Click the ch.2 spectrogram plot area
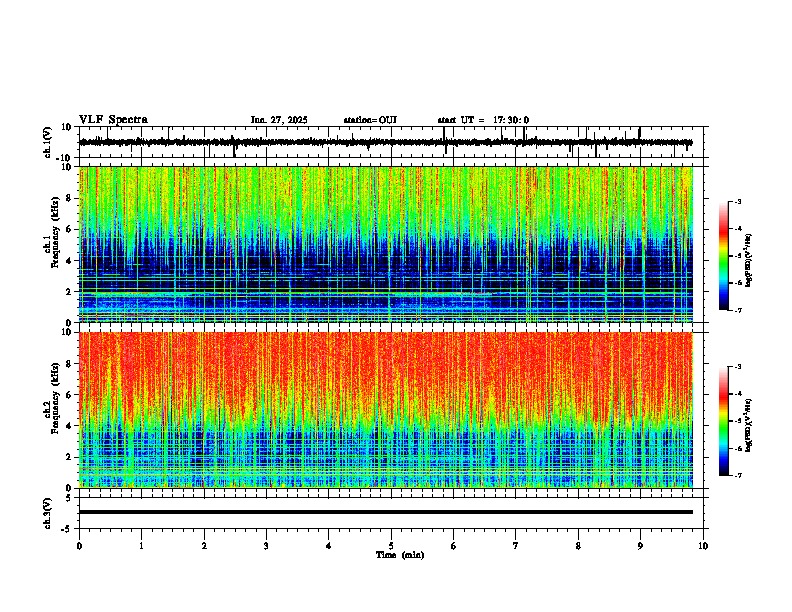The image size is (792, 612). [386, 410]
